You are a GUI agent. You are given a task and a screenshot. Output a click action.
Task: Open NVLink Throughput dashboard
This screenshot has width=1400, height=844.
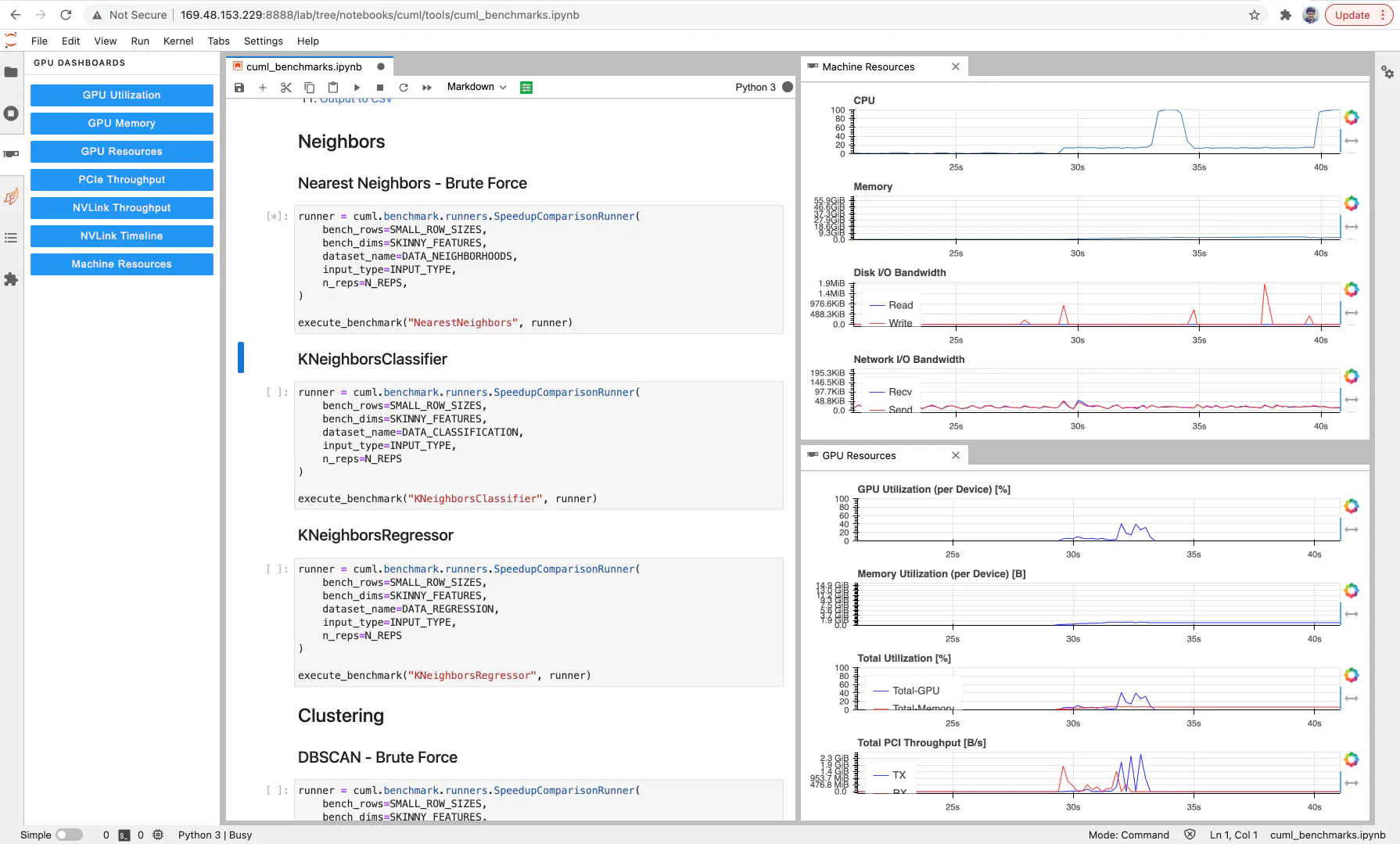[x=122, y=208]
